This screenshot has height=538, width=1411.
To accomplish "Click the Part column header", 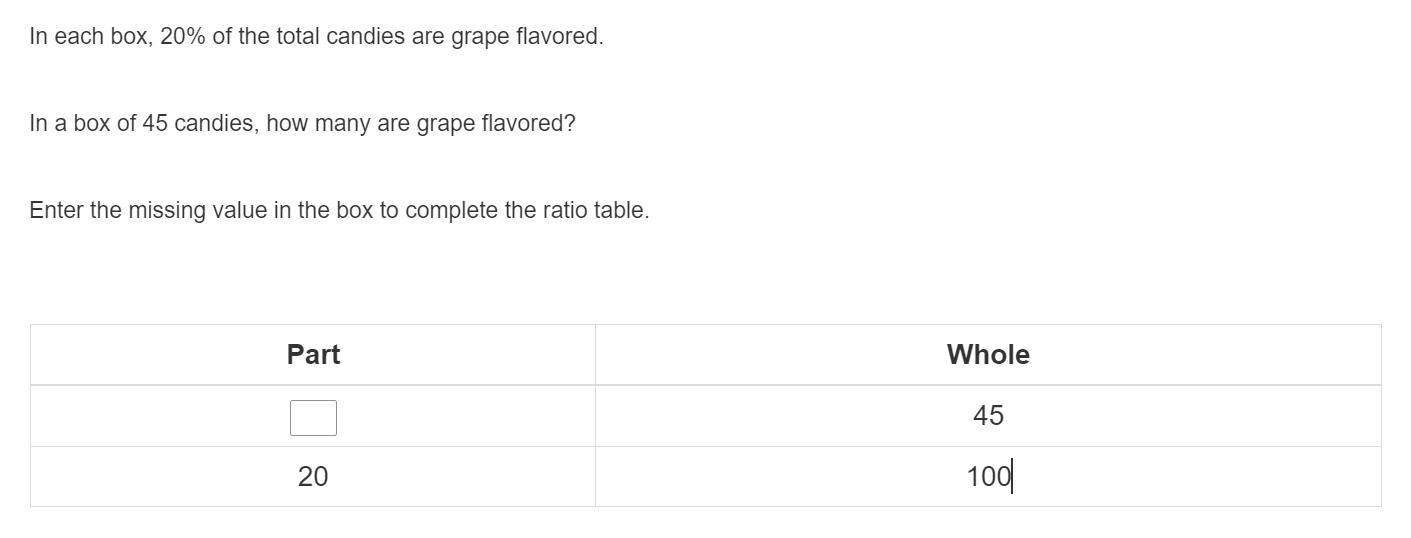I will 313,354.
